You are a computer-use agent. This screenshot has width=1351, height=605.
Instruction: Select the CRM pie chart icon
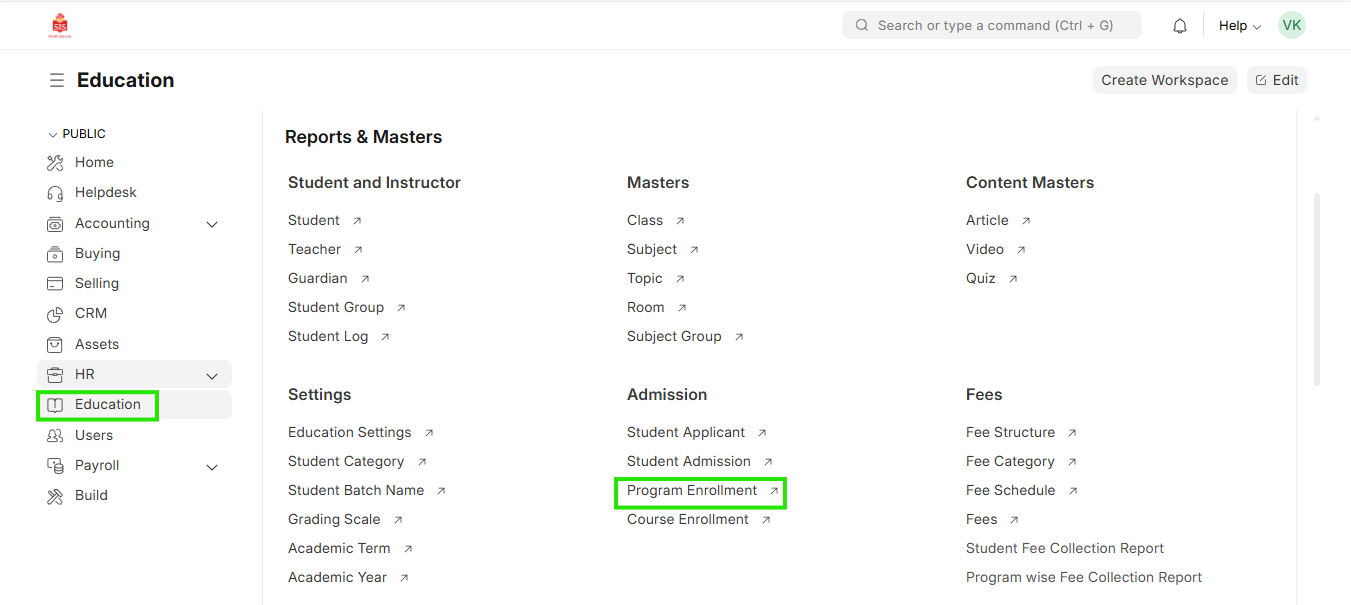coord(55,314)
